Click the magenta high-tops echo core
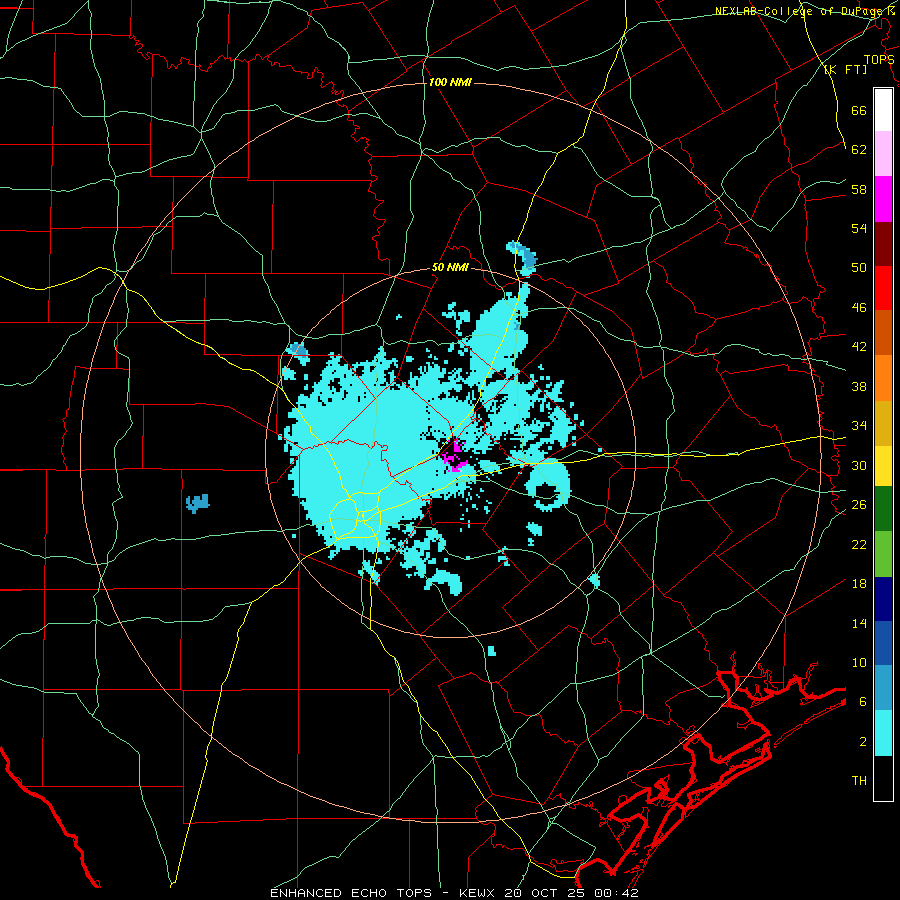Screen dimensions: 900x900 pyautogui.click(x=456, y=455)
